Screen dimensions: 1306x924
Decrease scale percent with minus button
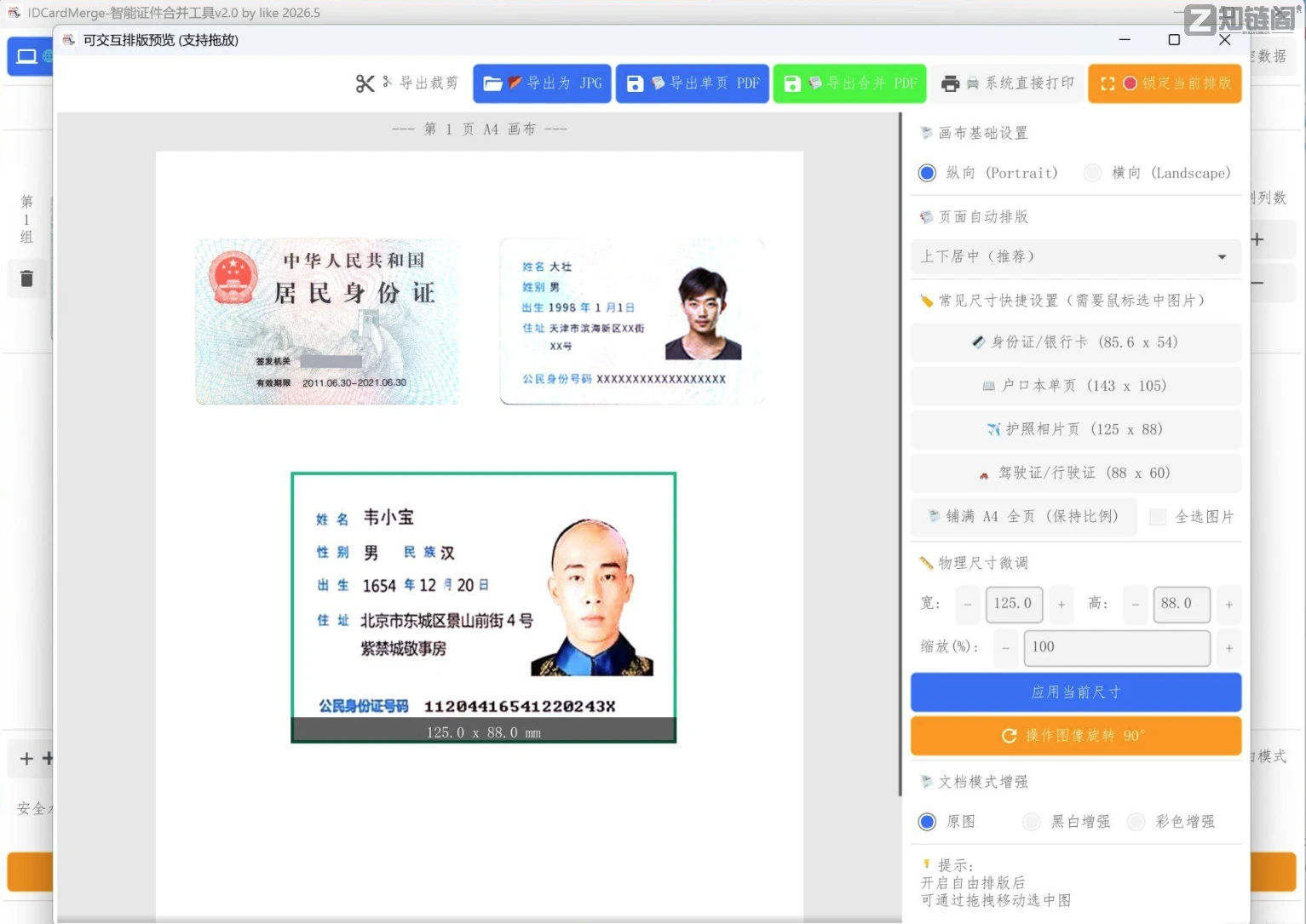(1006, 648)
